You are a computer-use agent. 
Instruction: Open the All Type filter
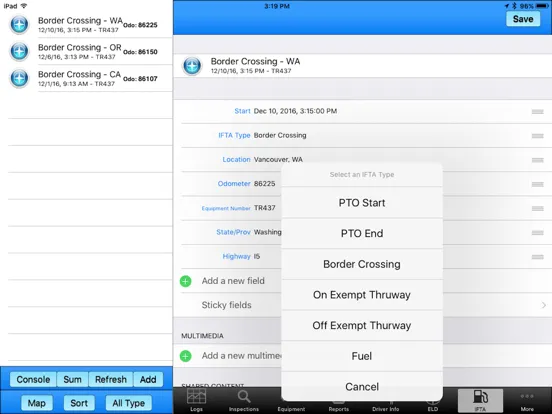(128, 403)
